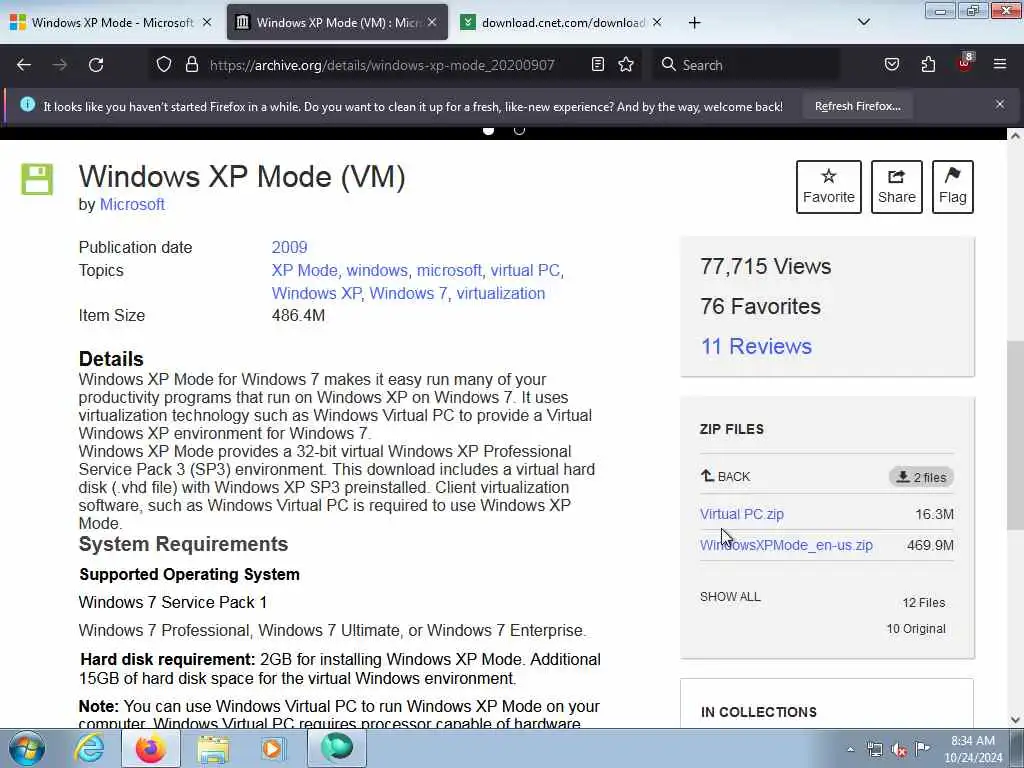Open the Pocket save icon
This screenshot has height=768, width=1024.
coord(892,65)
